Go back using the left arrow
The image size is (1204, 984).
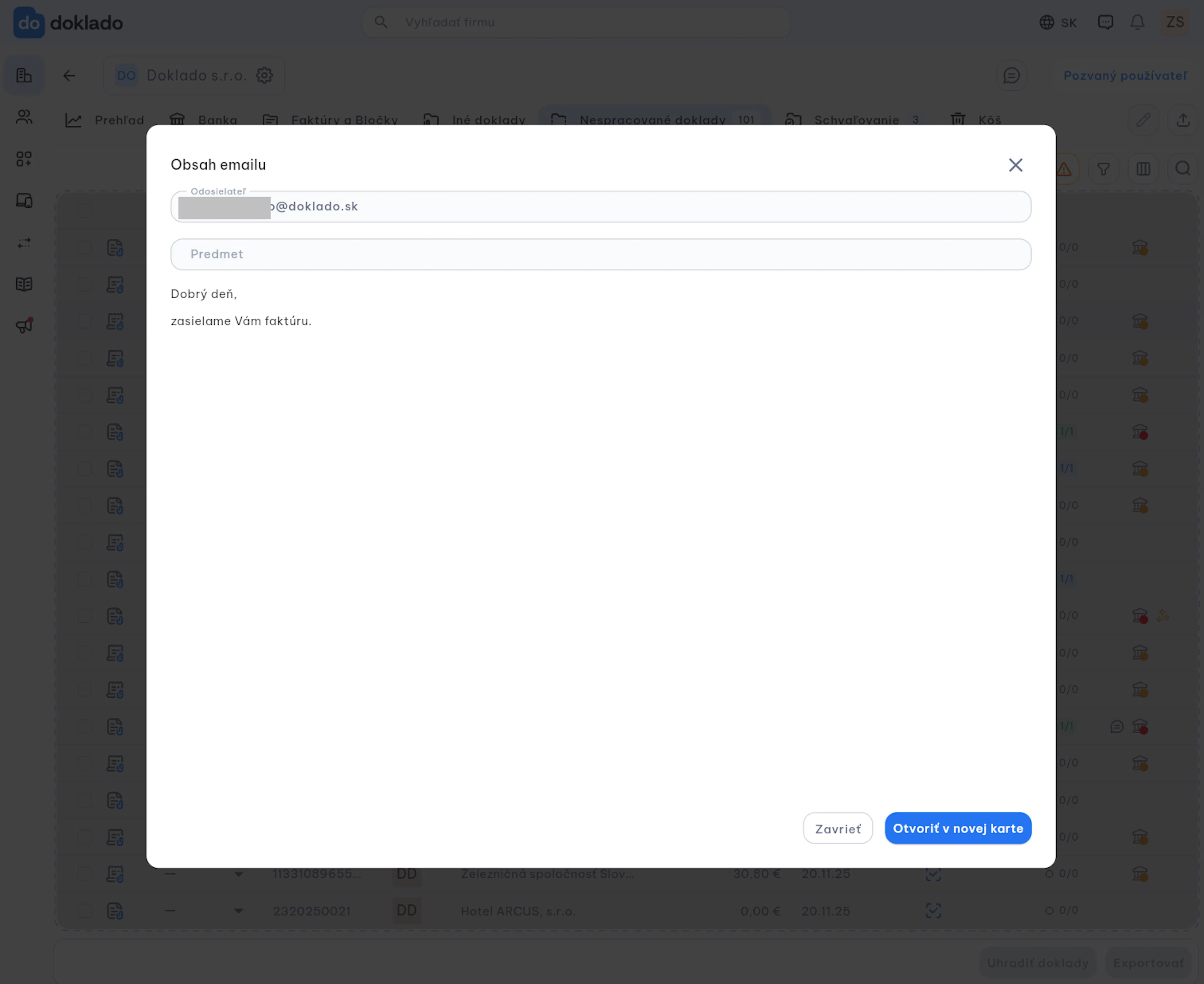click(x=69, y=75)
